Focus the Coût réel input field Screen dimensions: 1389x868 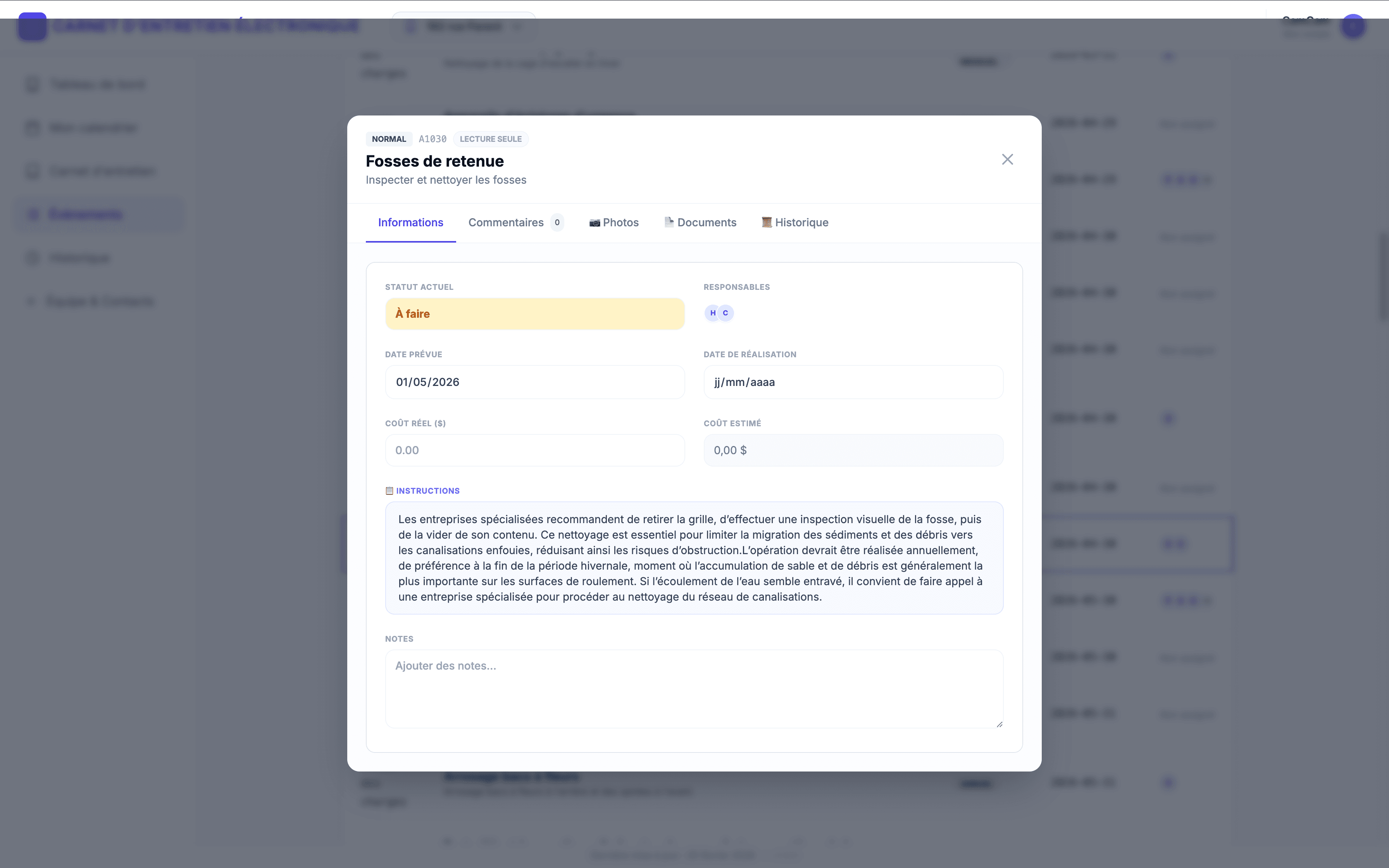pos(534,451)
